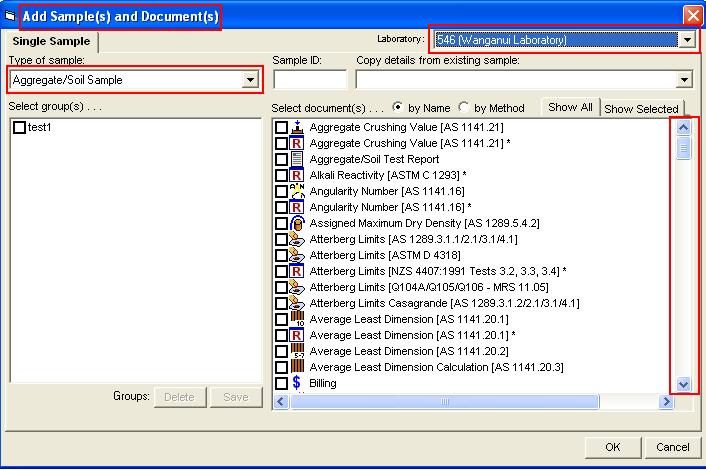Click the vertical scrollbar down arrow

(x=684, y=384)
